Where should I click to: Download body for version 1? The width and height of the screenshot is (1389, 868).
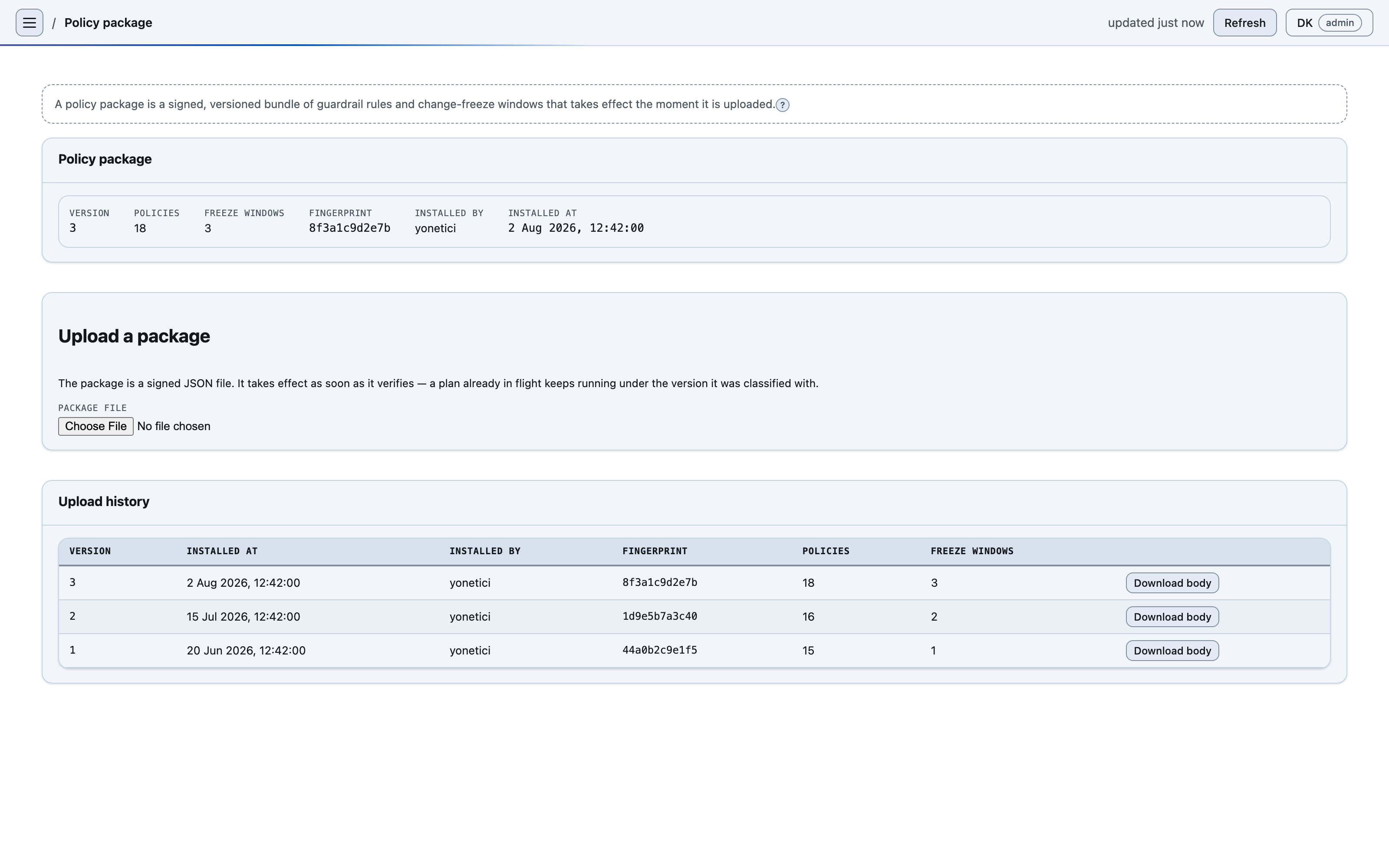click(x=1172, y=651)
